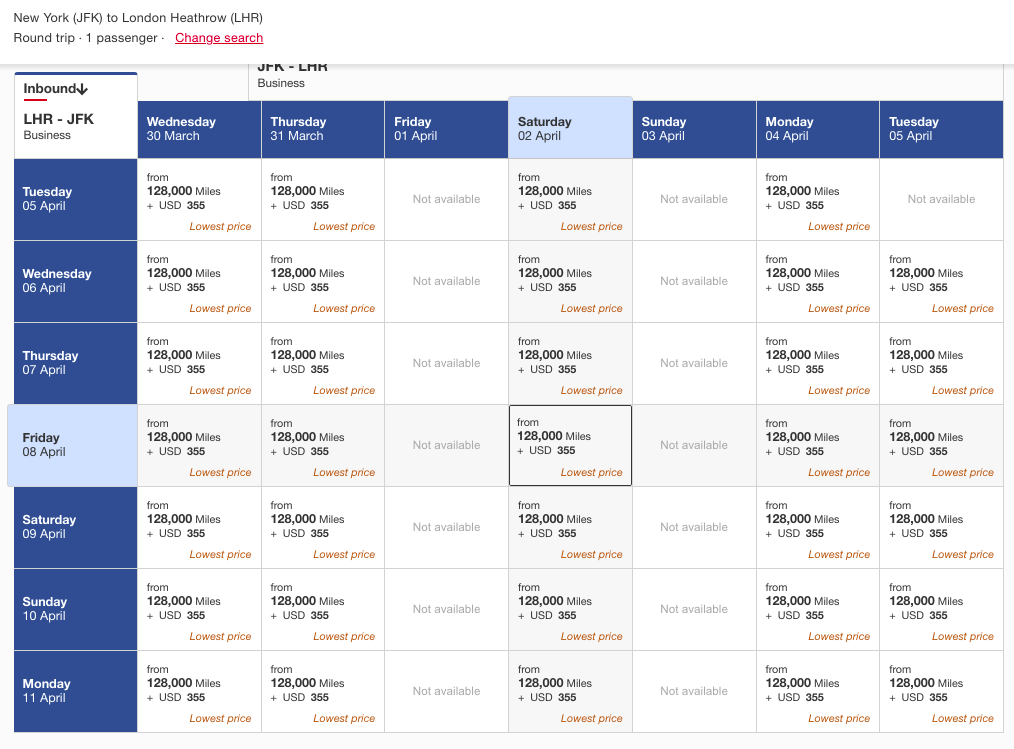Select the 31 March fare returning Wednesday 06 April
The width and height of the screenshot is (1014, 749).
click(x=322, y=280)
